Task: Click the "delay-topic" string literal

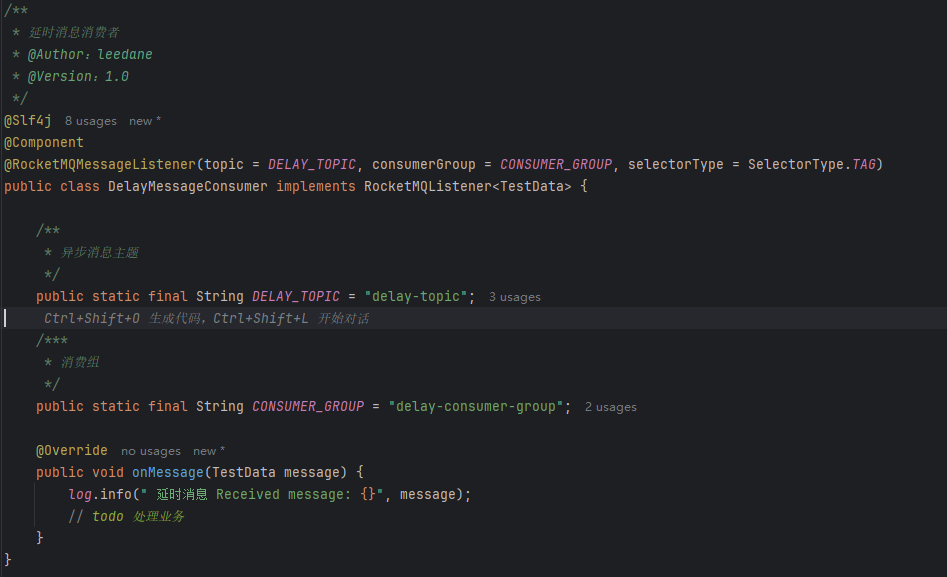Action: click(x=416, y=297)
